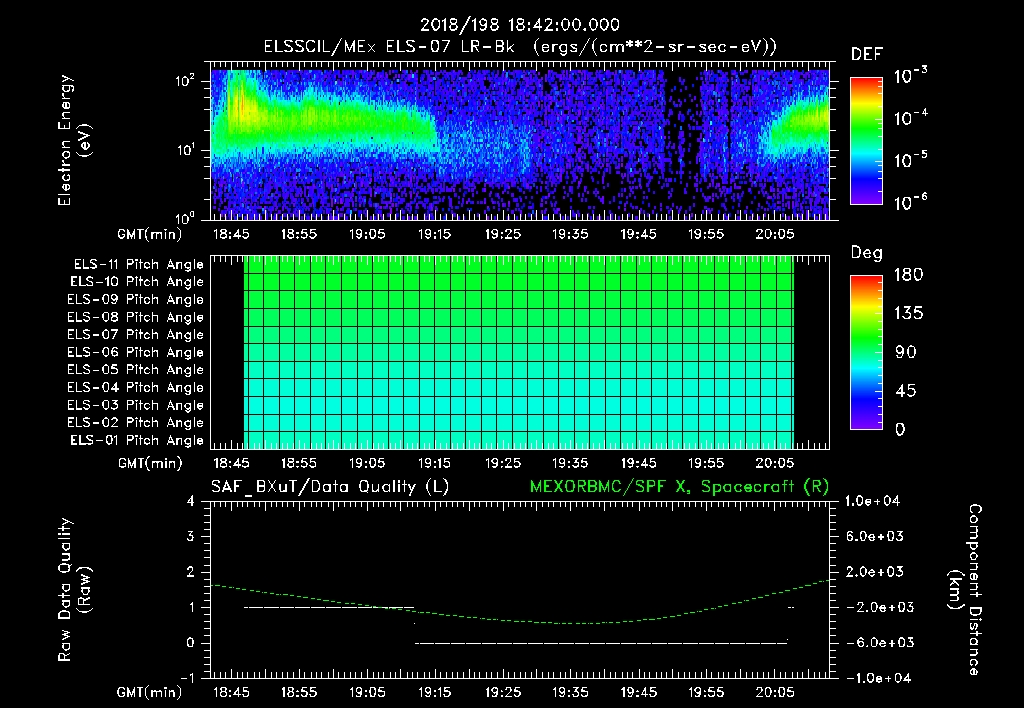Image resolution: width=1024 pixels, height=708 pixels.
Task: Click the DEF legend label
Action: [867, 54]
